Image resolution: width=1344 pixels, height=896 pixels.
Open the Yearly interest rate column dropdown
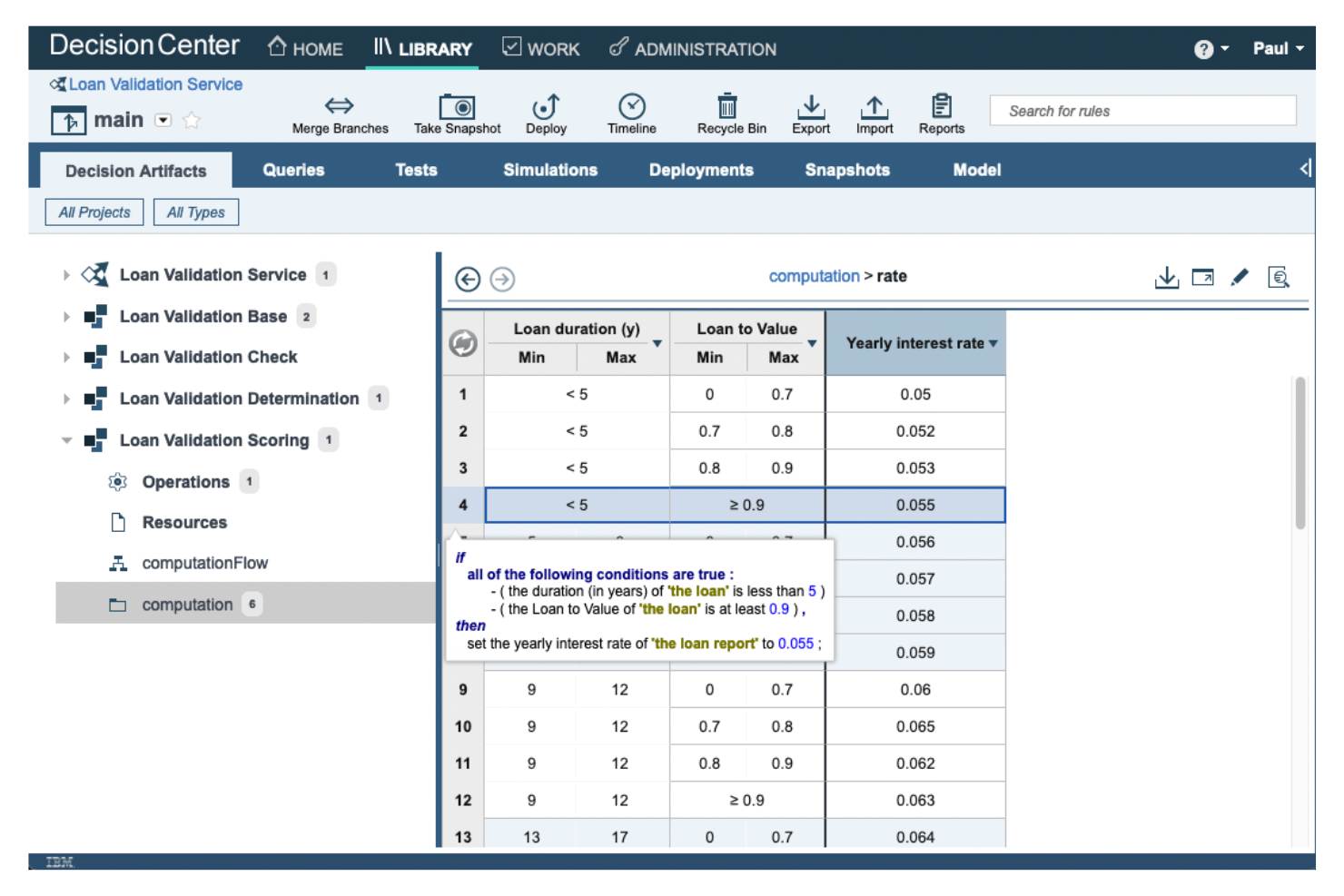point(993,343)
